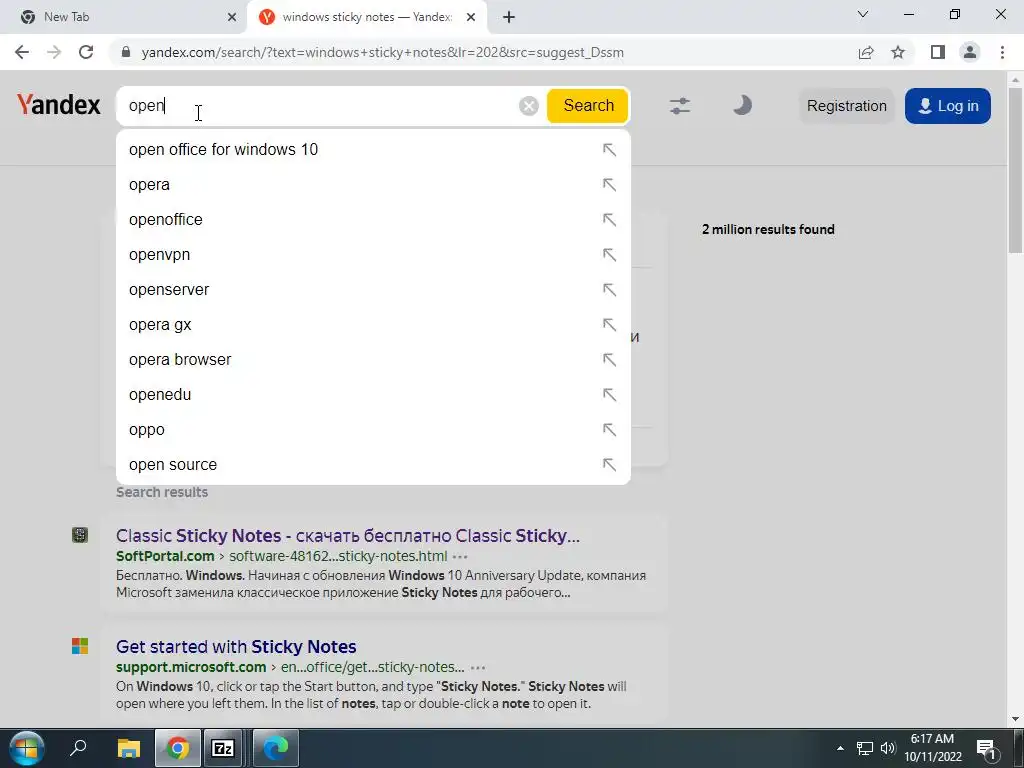Open Chrome tab search chevron

click(863, 14)
